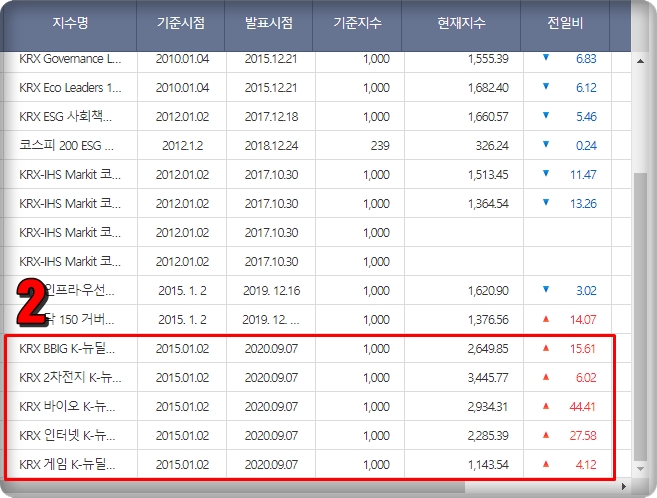The height and width of the screenshot is (498, 657).
Task: Click the current index value 1,376.56
Action: click(x=488, y=320)
